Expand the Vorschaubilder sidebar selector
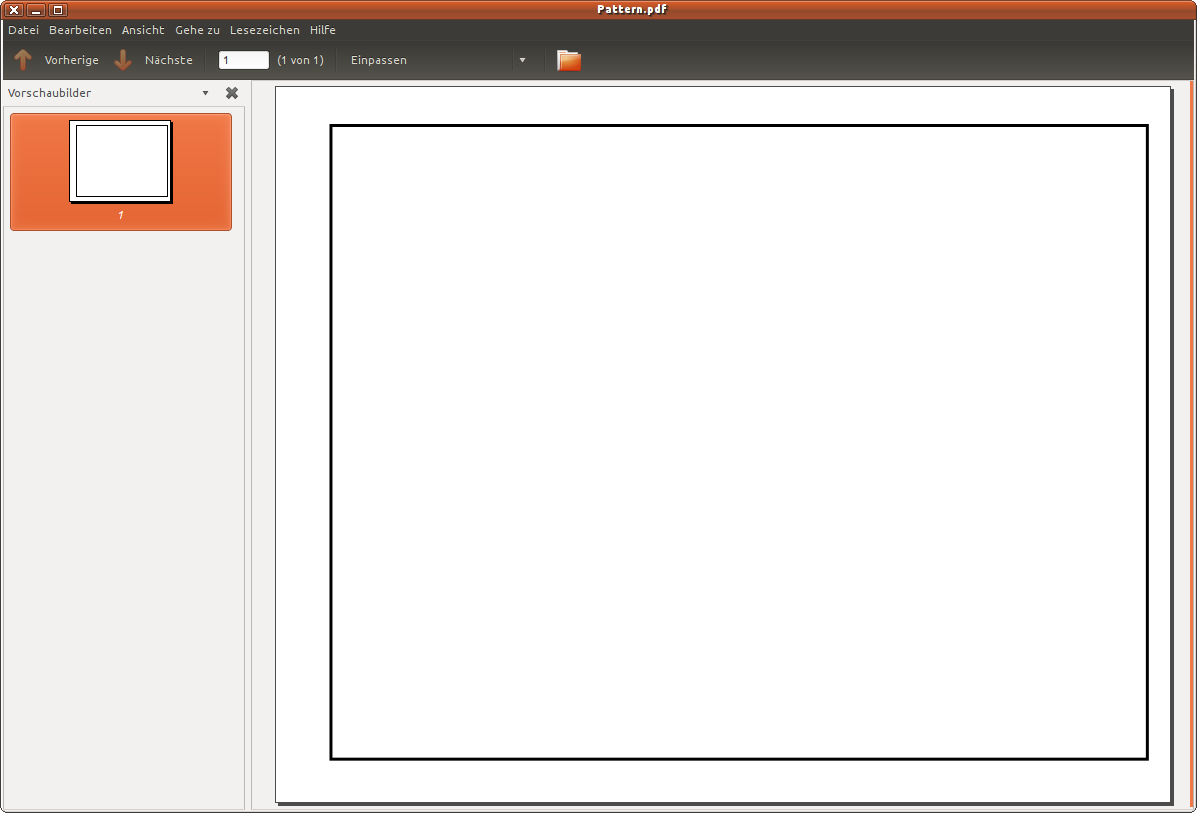Viewport: 1197px width, 813px height. click(x=205, y=93)
